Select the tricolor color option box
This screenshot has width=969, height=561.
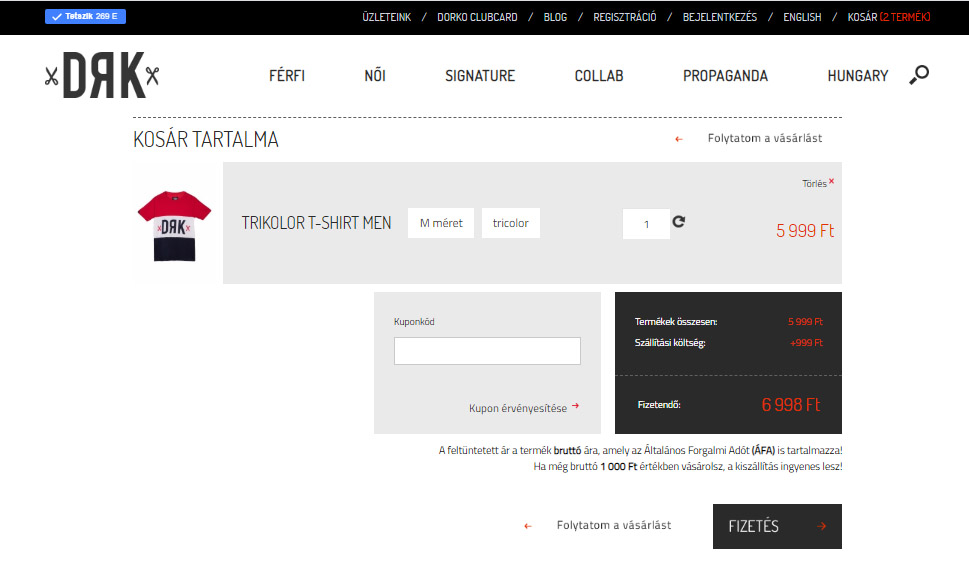click(x=510, y=223)
